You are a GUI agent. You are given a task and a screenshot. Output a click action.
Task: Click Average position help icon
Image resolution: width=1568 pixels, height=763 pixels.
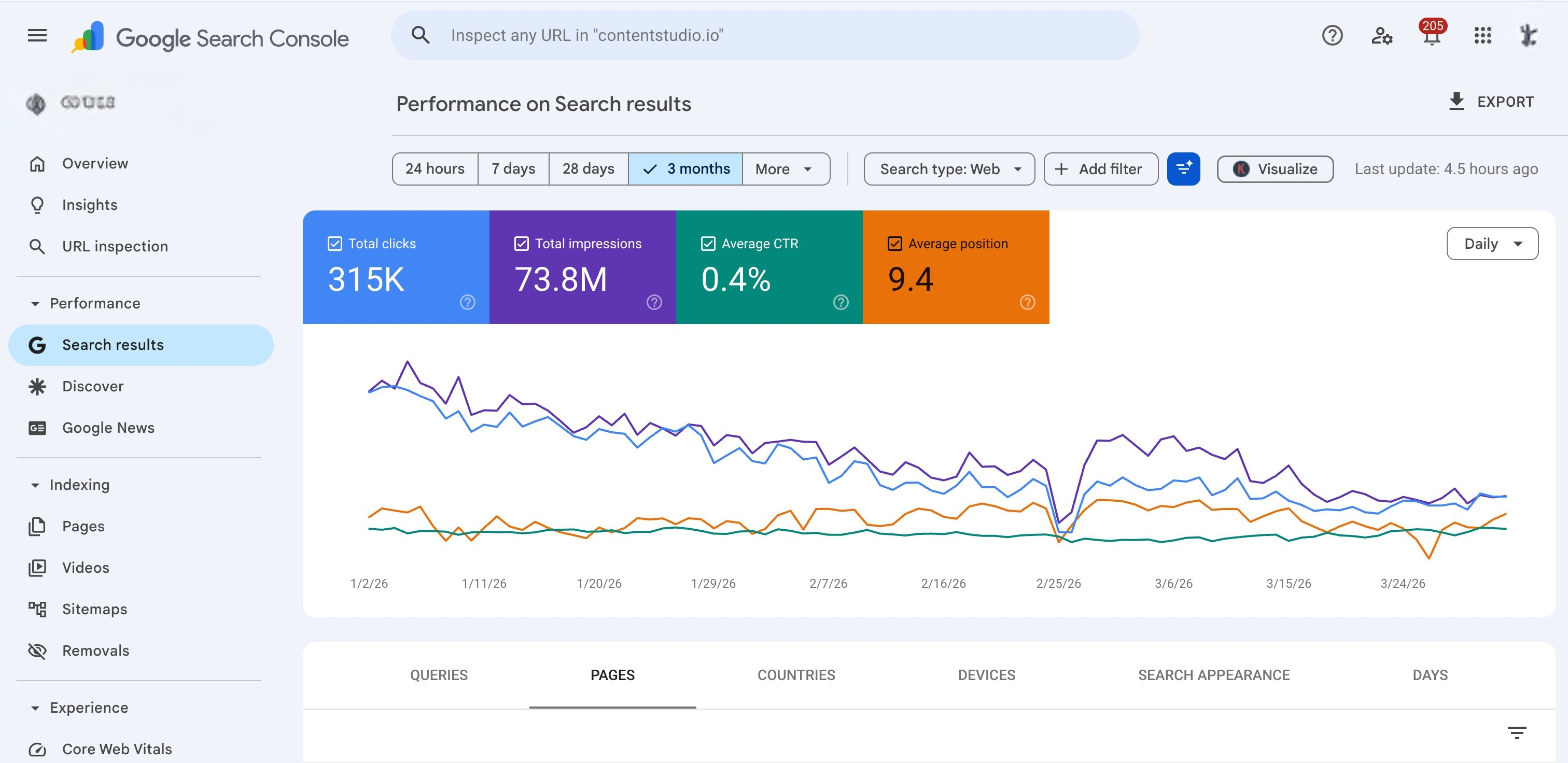tap(1027, 302)
